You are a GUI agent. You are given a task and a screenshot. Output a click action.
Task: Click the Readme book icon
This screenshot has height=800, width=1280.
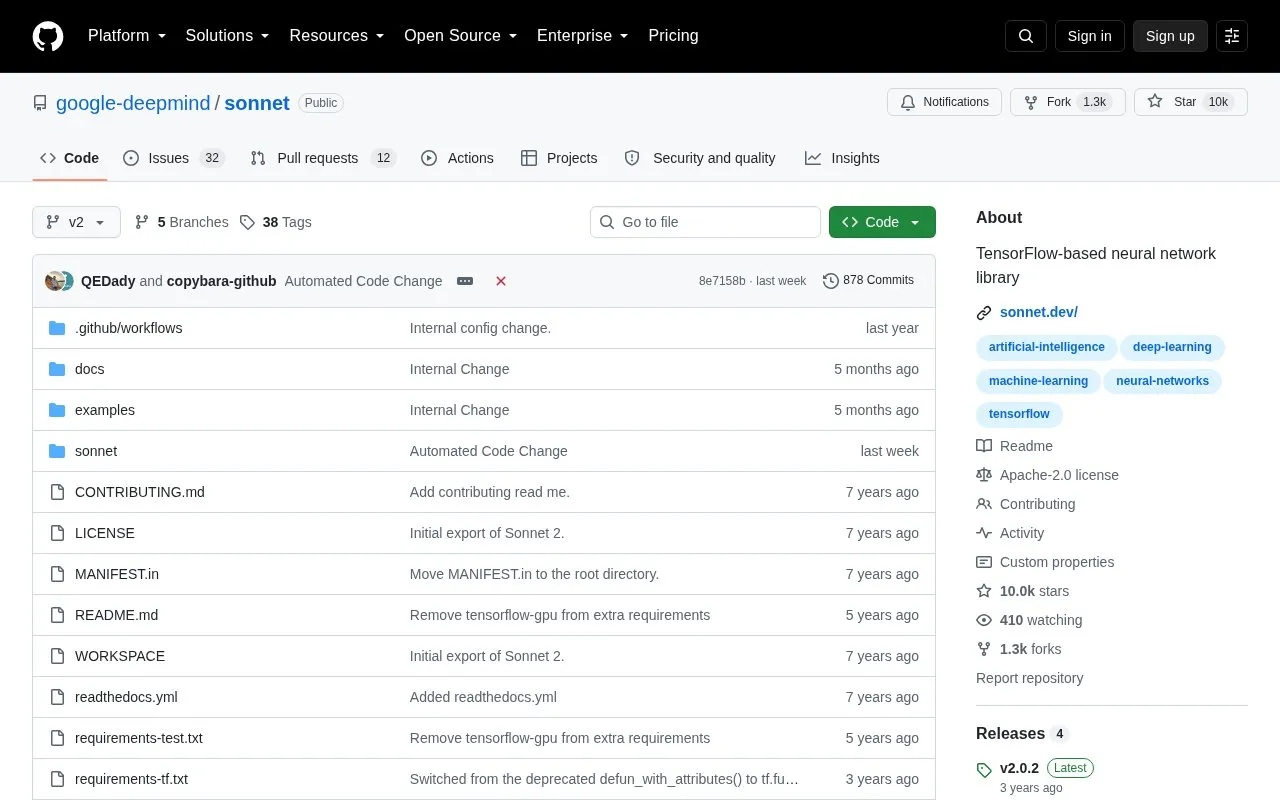click(984, 446)
